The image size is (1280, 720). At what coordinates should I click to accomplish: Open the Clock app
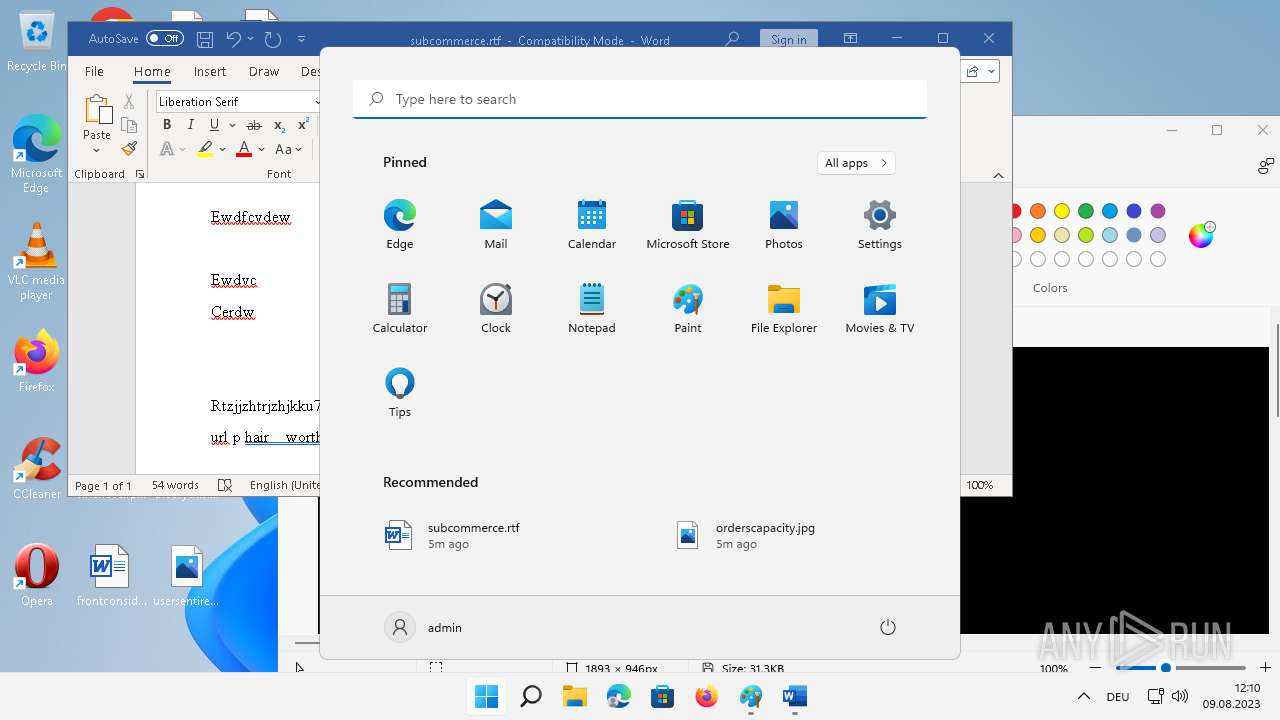coord(496,308)
